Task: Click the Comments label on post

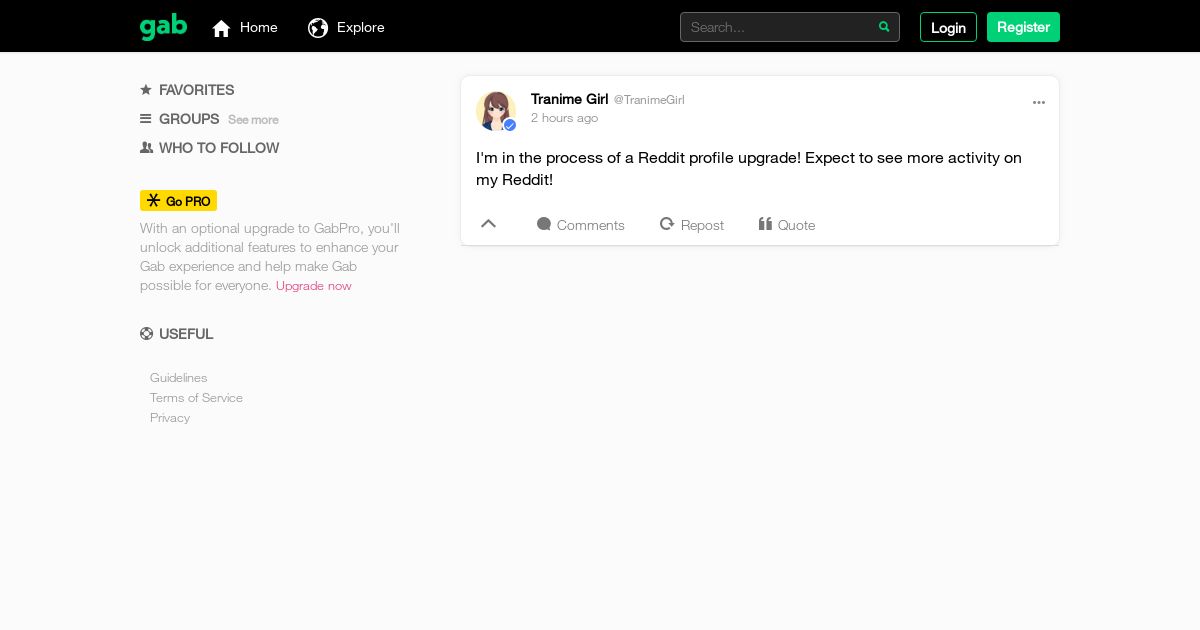Action: (591, 225)
